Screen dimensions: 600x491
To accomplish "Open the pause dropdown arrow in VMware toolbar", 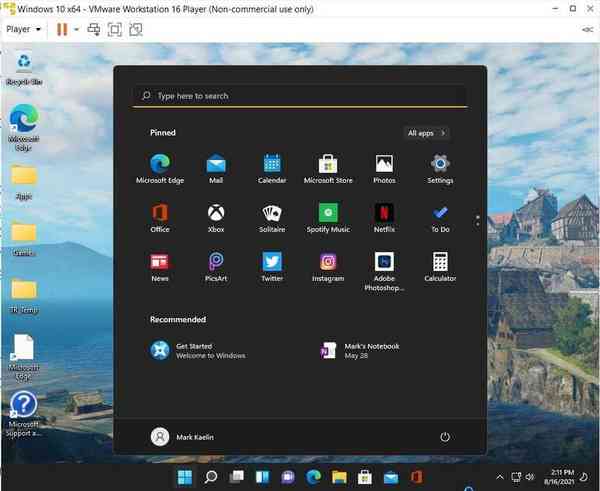I will point(76,29).
